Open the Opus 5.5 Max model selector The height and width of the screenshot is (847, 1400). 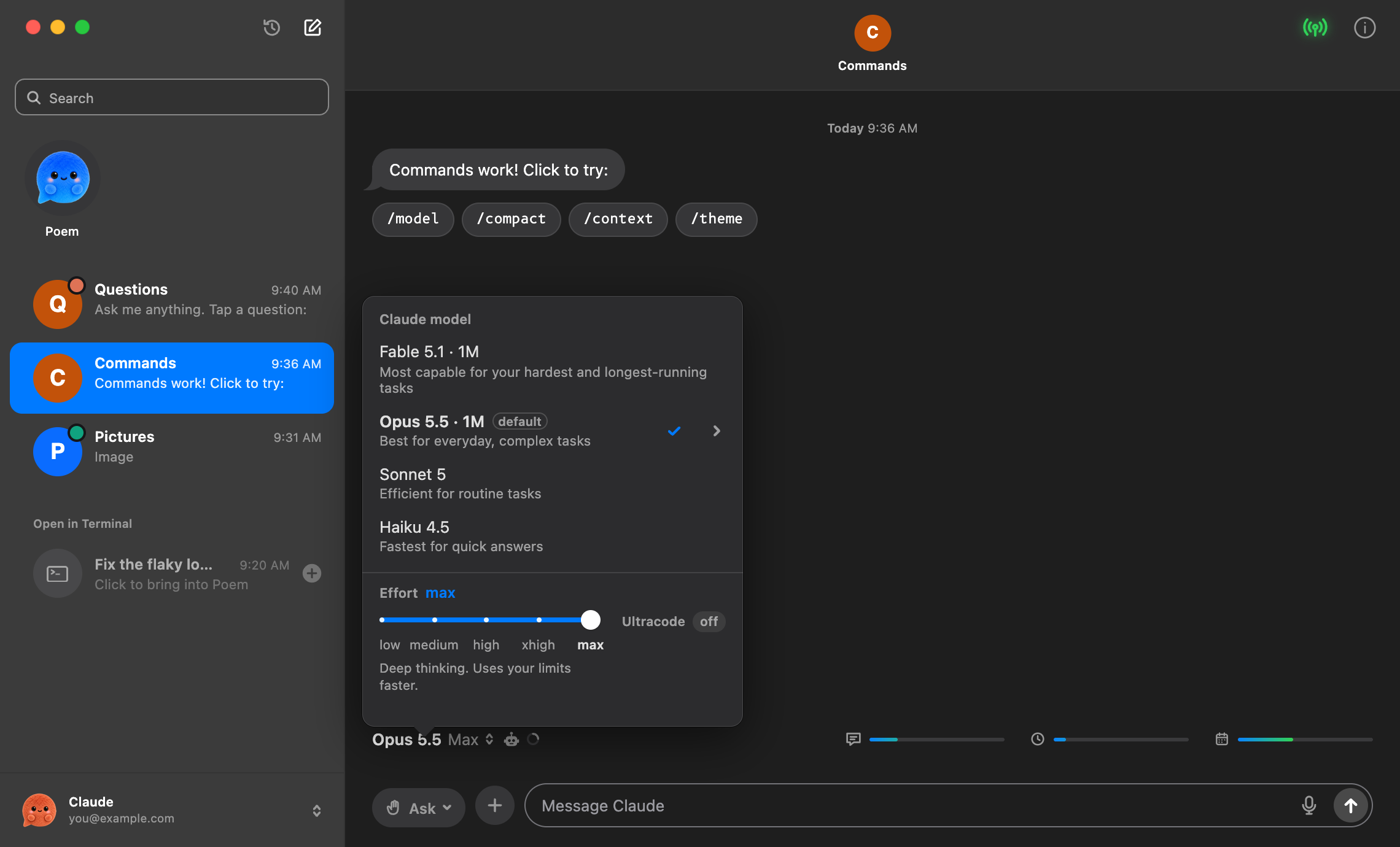(432, 740)
